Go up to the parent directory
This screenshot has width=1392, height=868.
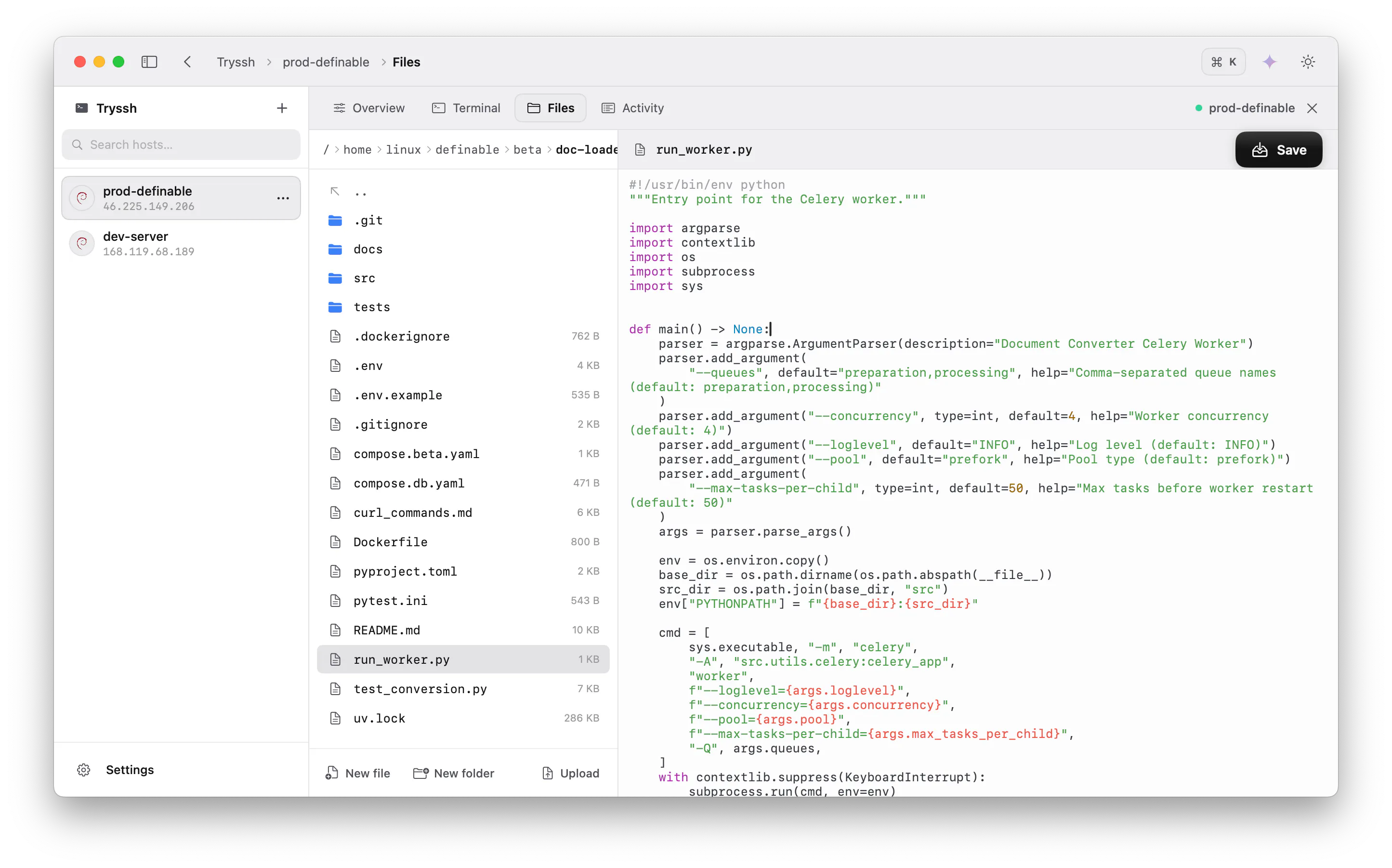coord(463,192)
